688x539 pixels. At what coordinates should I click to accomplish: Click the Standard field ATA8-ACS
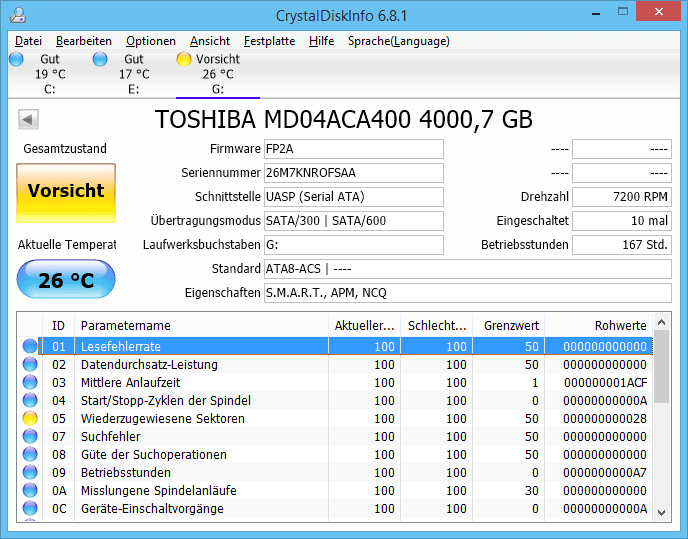click(468, 269)
